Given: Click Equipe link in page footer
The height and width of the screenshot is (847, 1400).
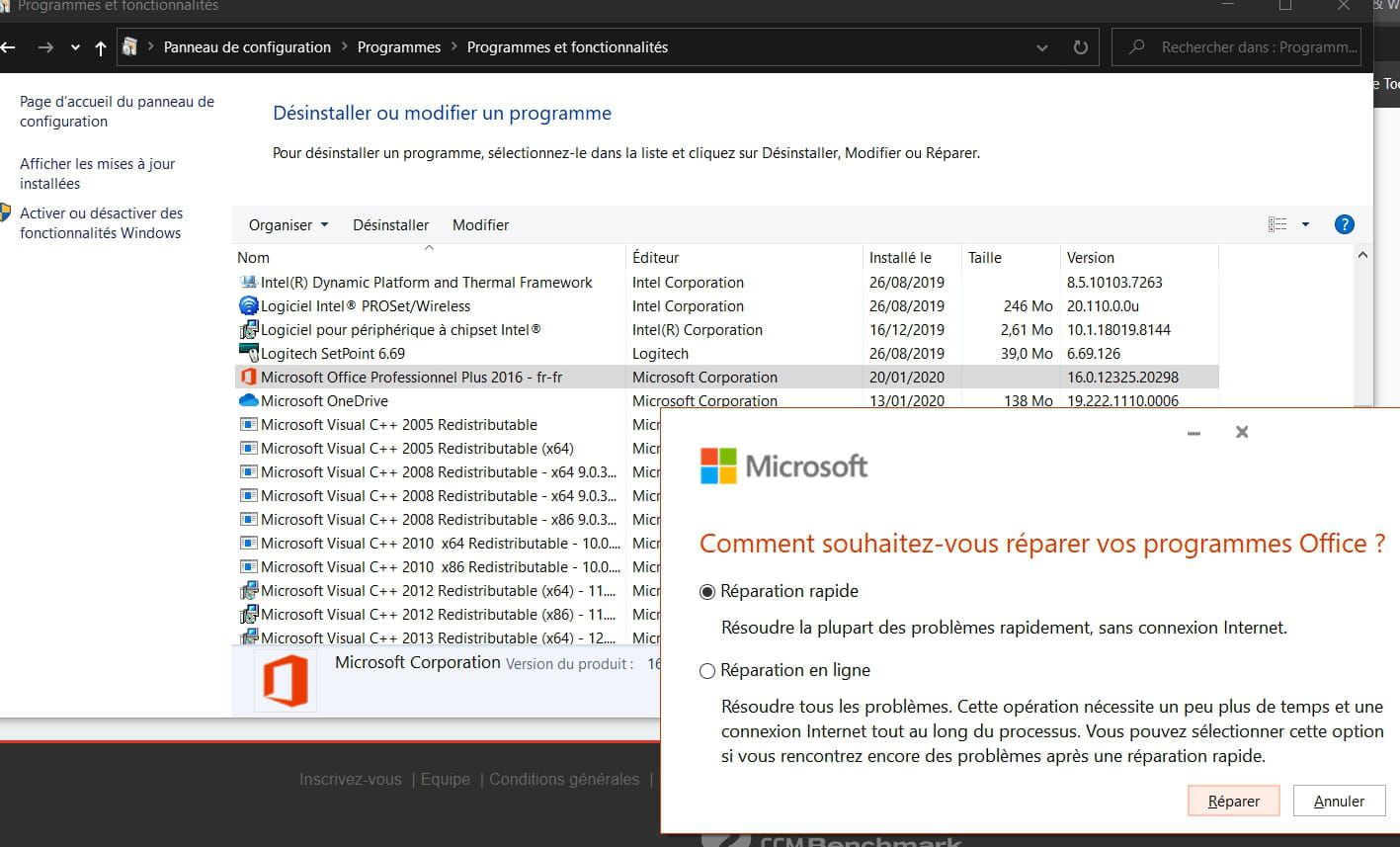Looking at the screenshot, I should click(446, 780).
